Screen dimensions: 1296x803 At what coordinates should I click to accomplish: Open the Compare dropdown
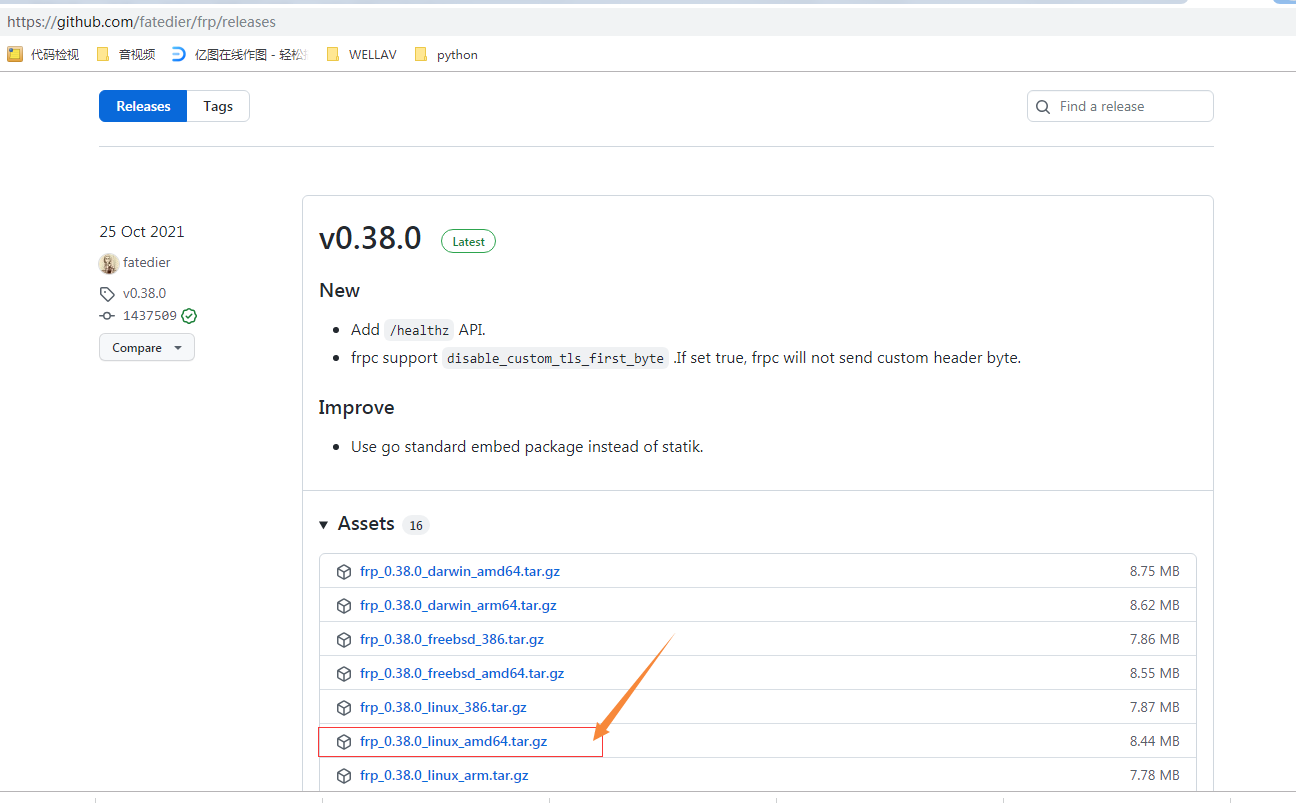[147, 348]
